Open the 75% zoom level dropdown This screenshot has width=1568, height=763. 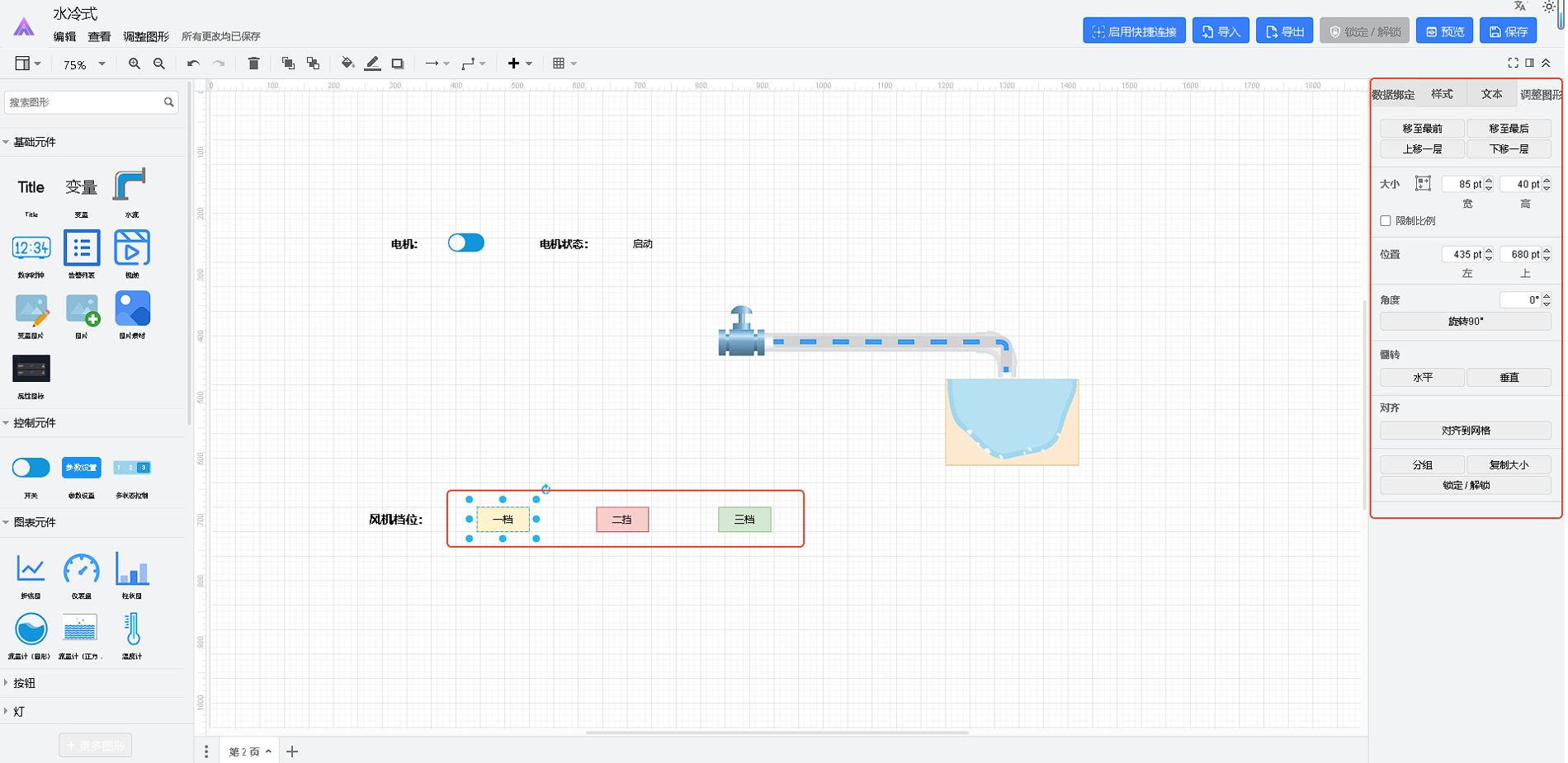[x=84, y=64]
